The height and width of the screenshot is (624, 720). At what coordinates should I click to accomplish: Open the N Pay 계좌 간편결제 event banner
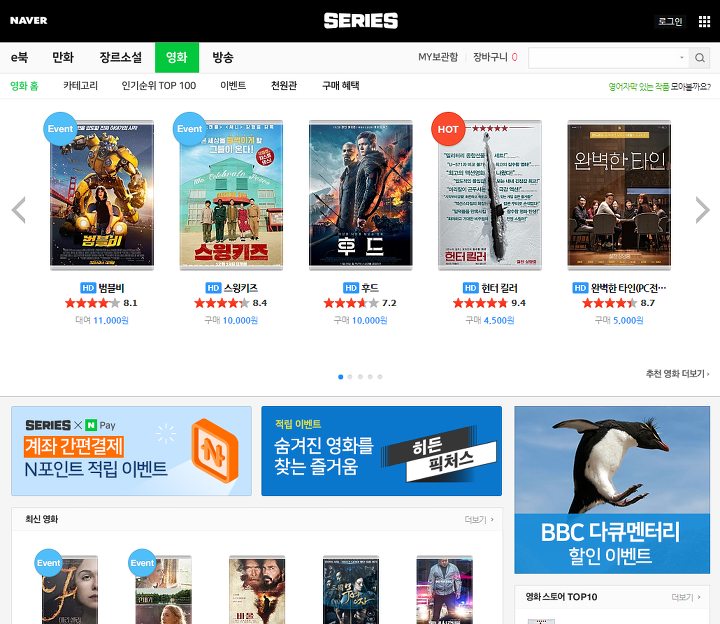coord(131,451)
